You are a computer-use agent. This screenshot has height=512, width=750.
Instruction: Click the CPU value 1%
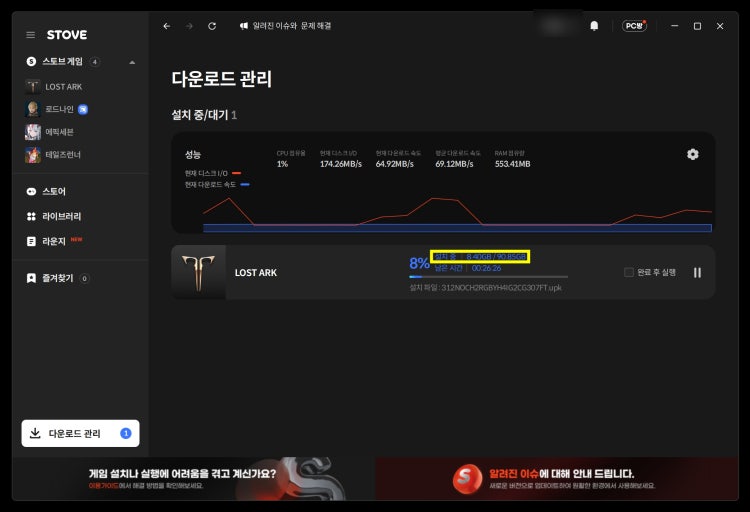coord(282,164)
